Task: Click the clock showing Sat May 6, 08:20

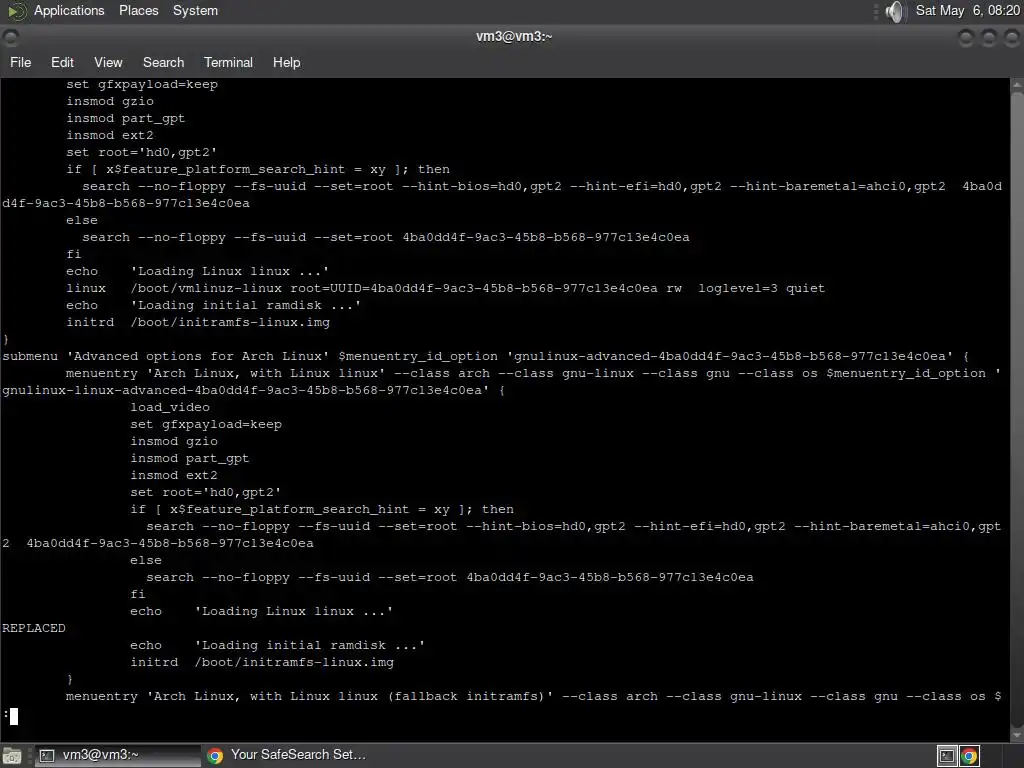Action: pyautogui.click(x=967, y=10)
